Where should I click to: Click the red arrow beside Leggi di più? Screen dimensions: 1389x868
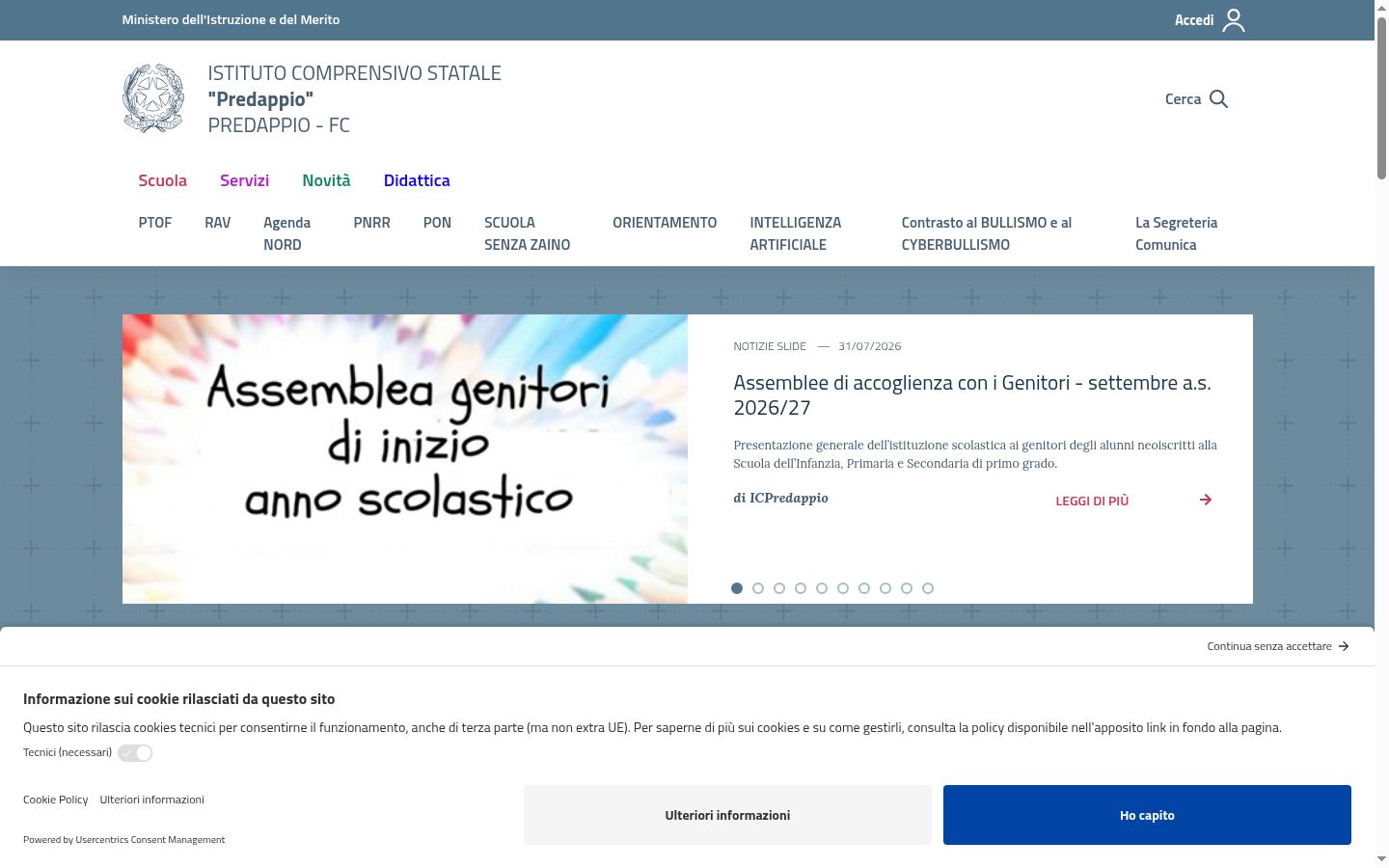click(x=1206, y=500)
